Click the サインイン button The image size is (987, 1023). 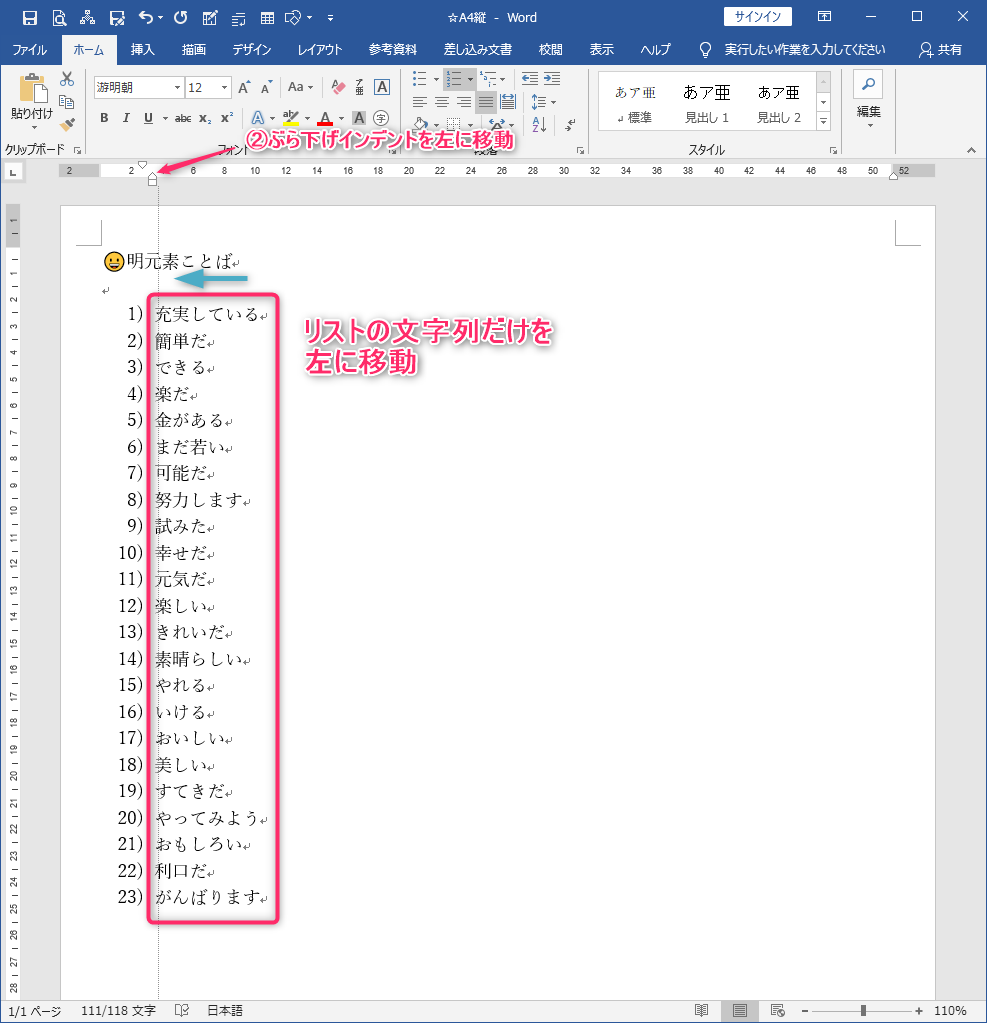coord(757,17)
